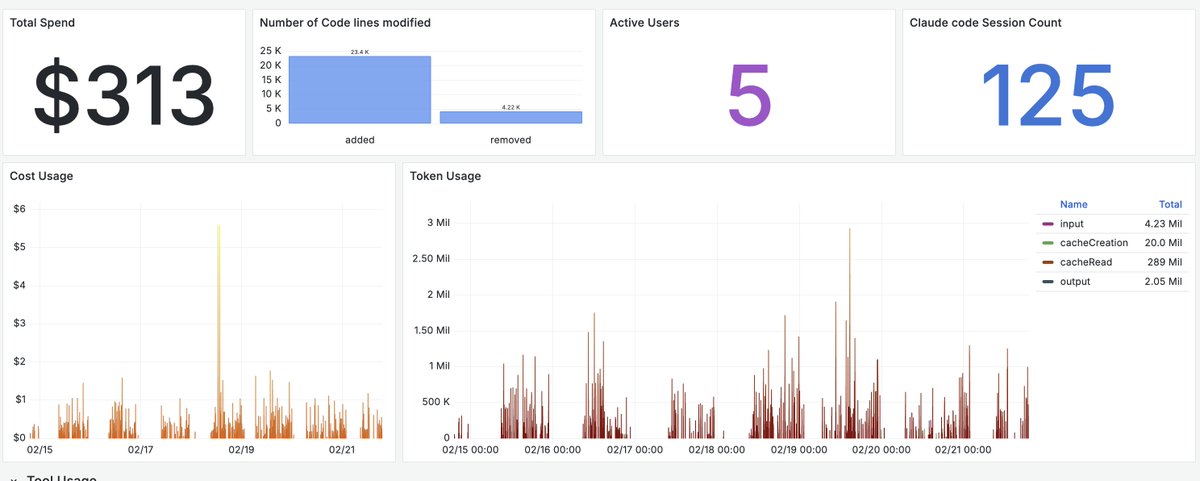Click the removed label under the bar chart

510,140
